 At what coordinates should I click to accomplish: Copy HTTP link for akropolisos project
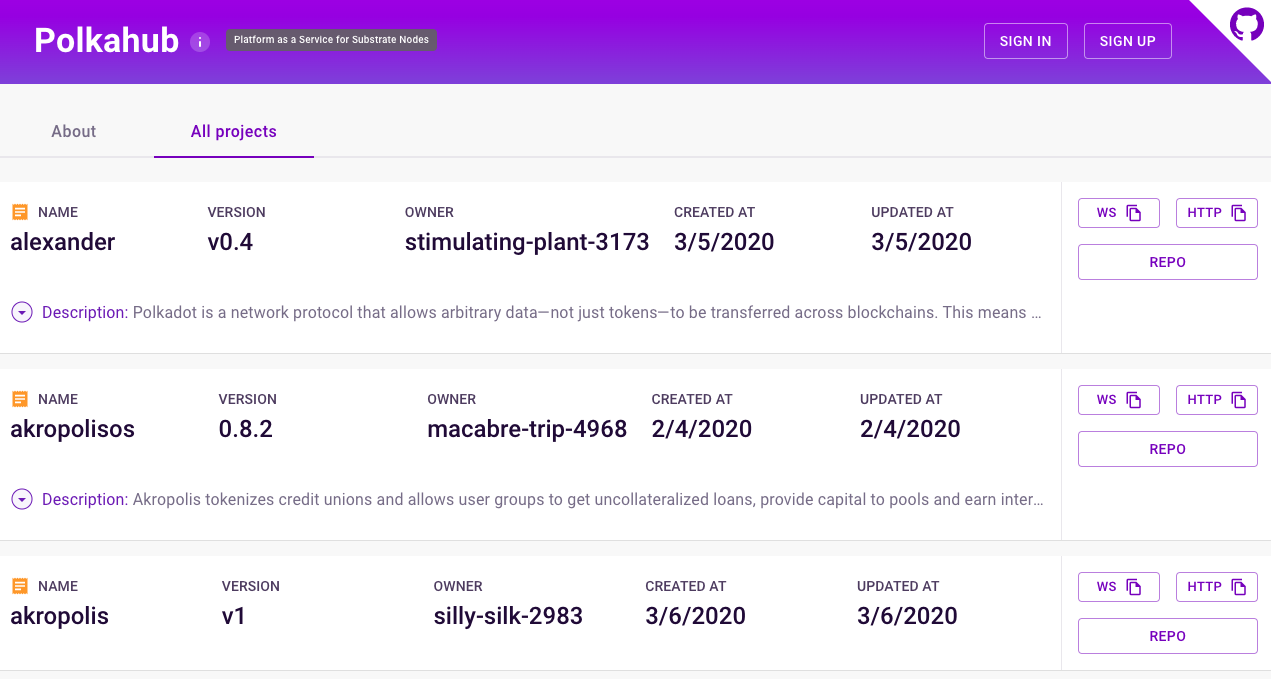pos(1217,400)
